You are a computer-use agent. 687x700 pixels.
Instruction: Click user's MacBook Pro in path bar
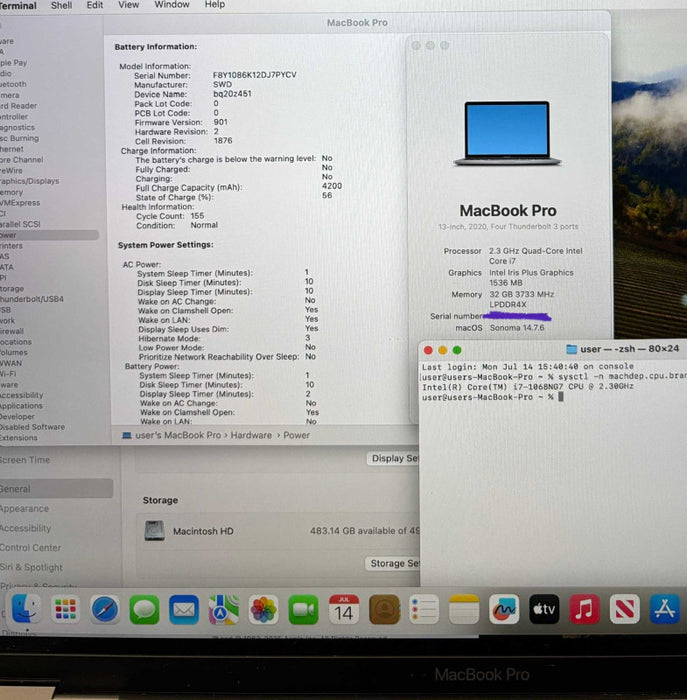[x=178, y=435]
